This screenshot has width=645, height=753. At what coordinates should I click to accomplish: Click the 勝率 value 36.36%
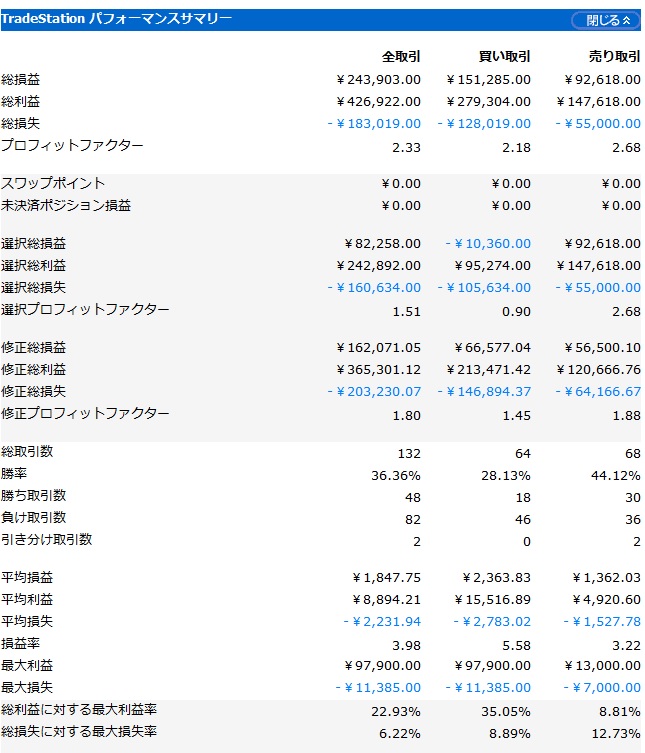(x=396, y=476)
